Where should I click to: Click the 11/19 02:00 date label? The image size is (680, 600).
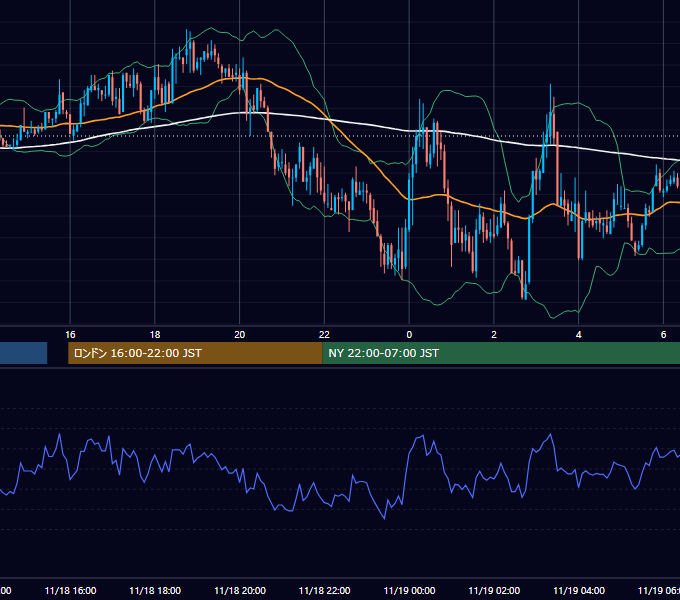494,591
